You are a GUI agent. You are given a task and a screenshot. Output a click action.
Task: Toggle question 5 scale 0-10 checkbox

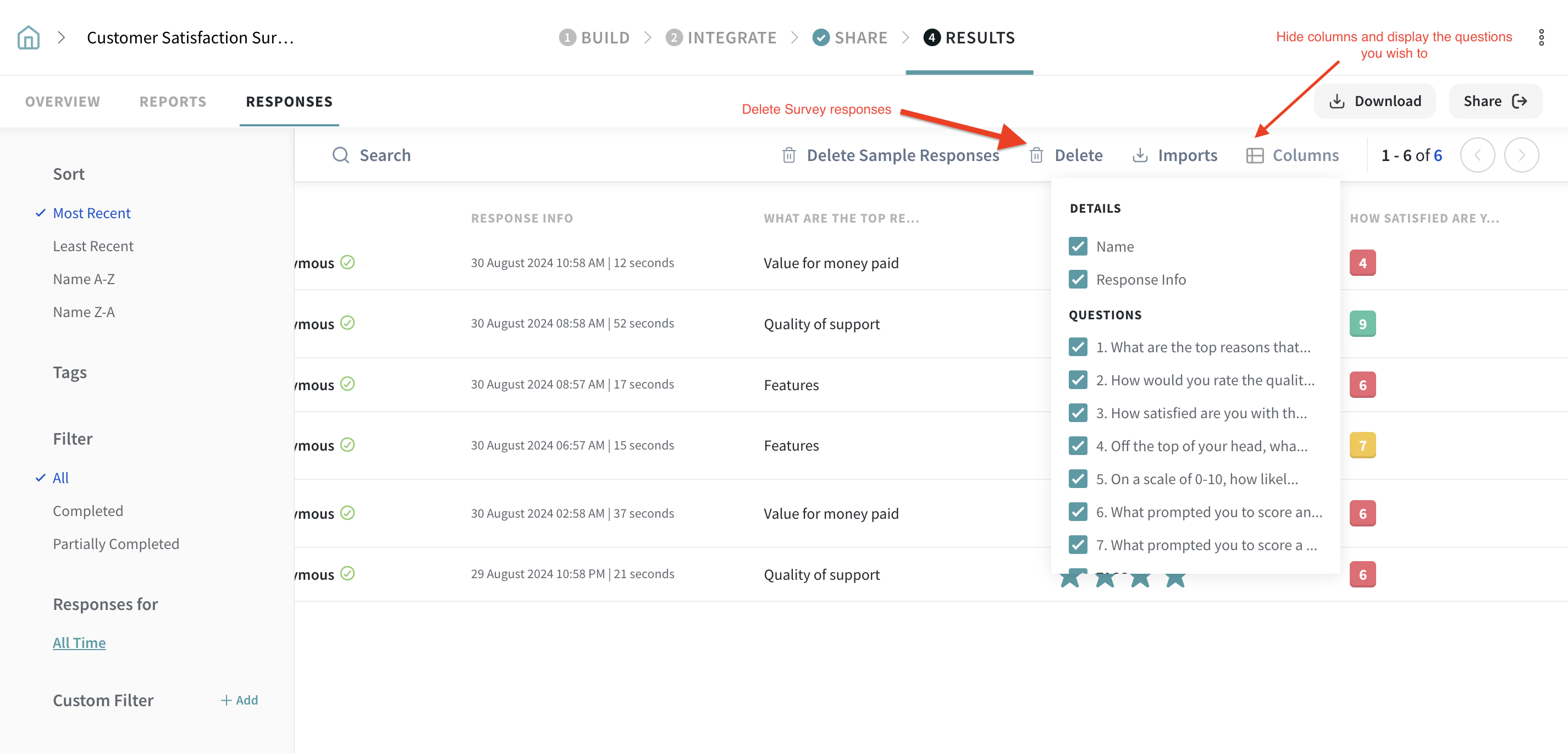click(1078, 479)
